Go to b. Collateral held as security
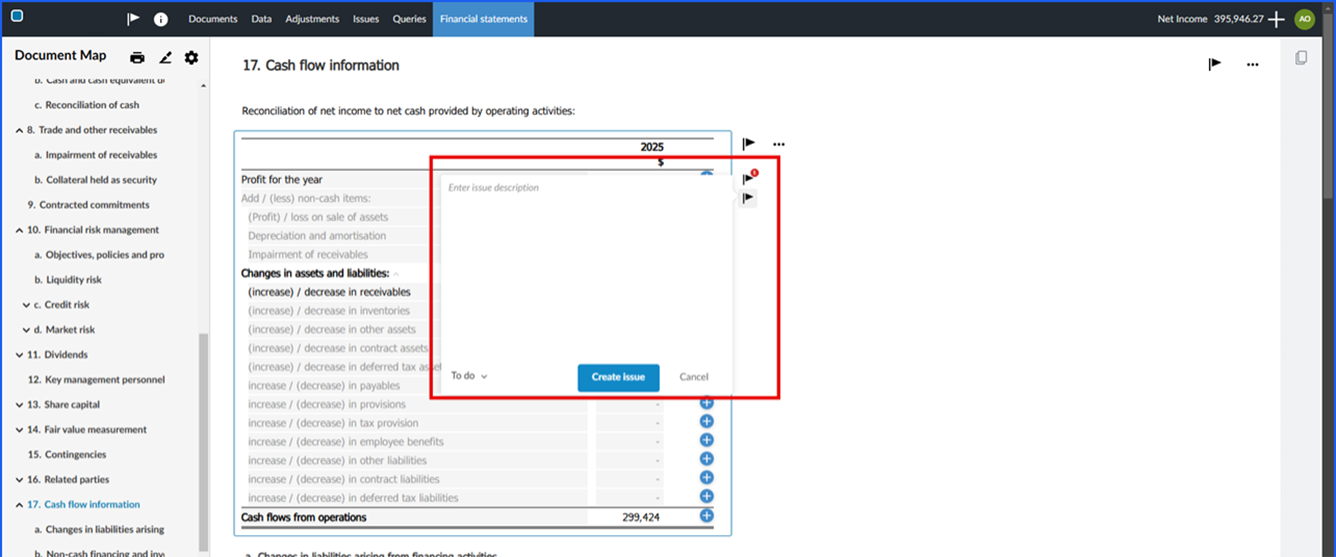 coord(96,180)
